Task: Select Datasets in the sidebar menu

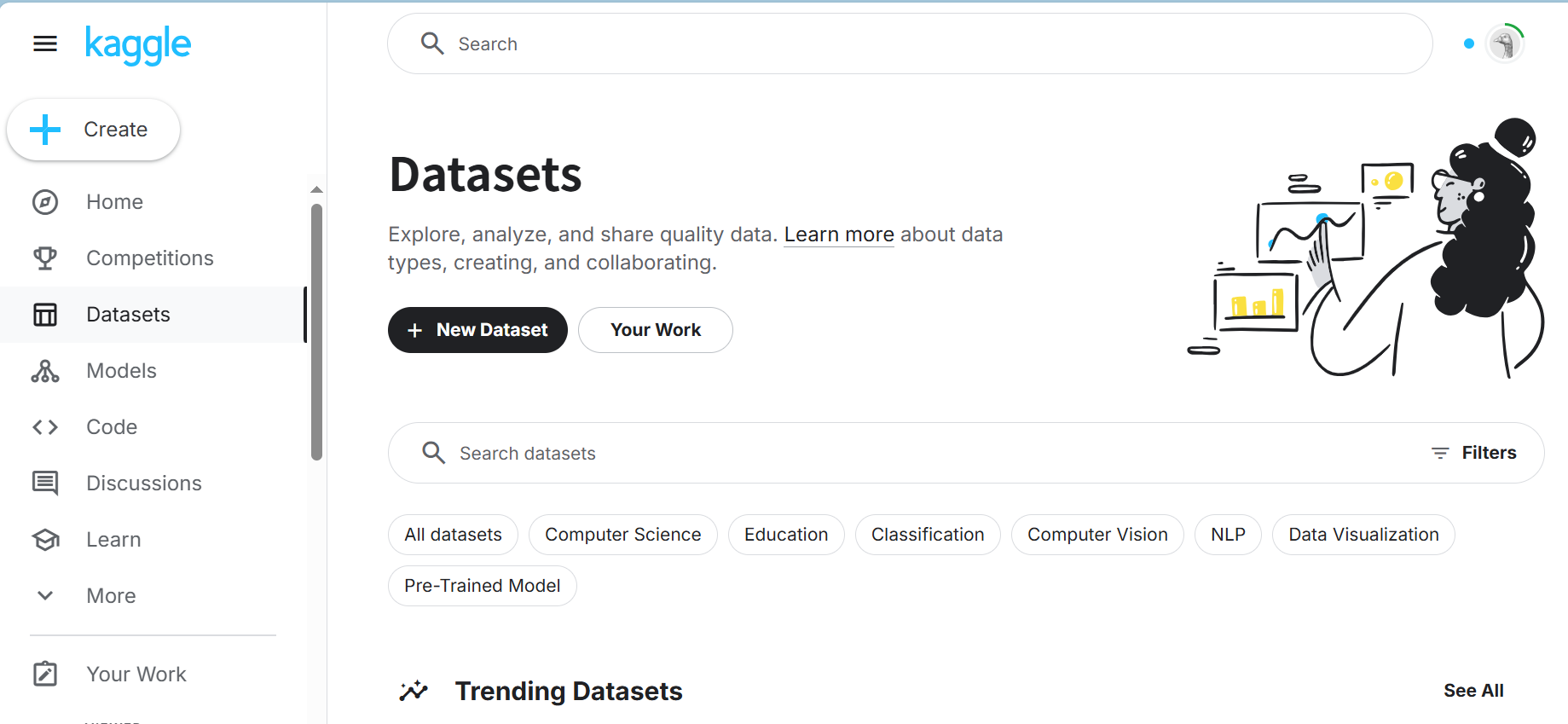Action: (128, 315)
